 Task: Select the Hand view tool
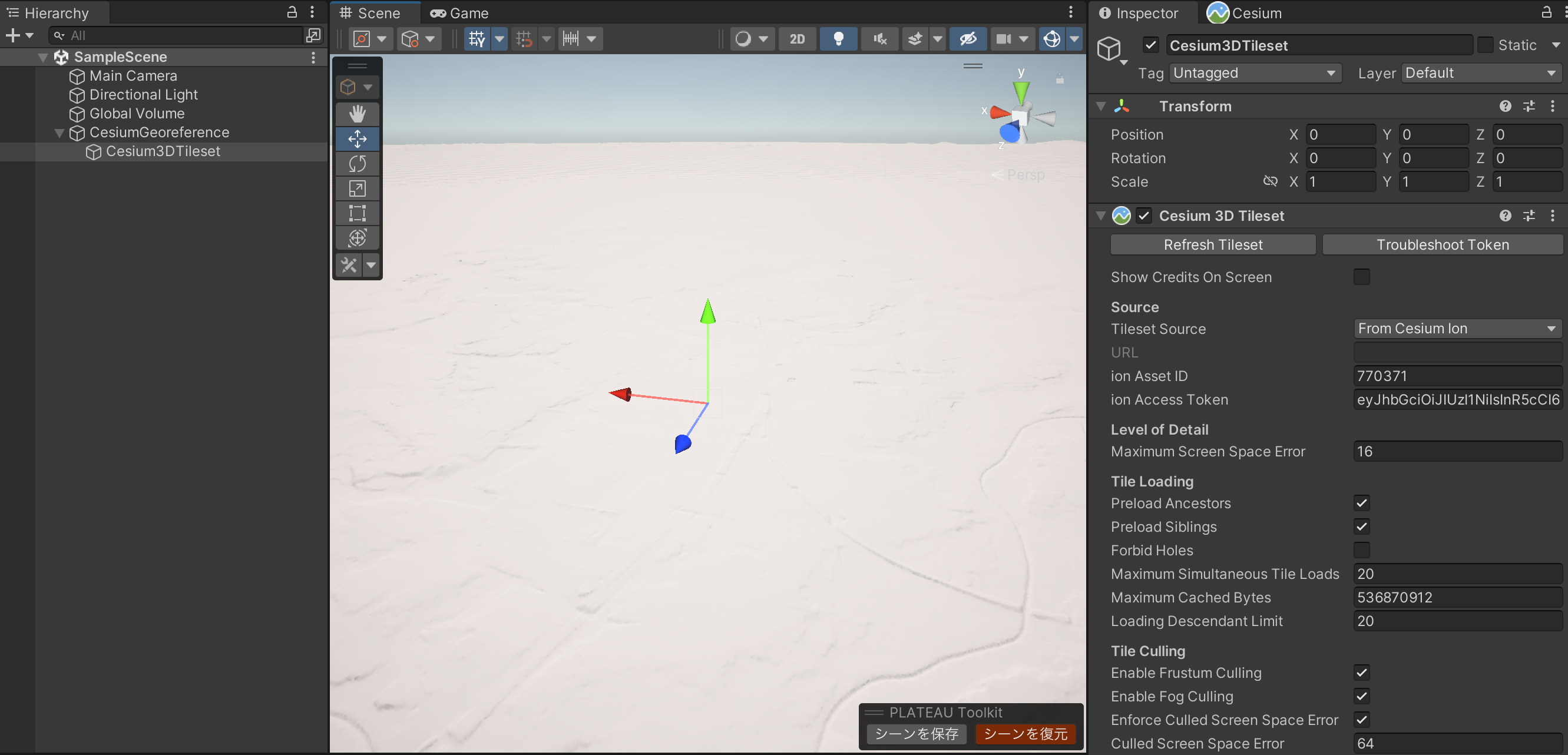tap(358, 114)
